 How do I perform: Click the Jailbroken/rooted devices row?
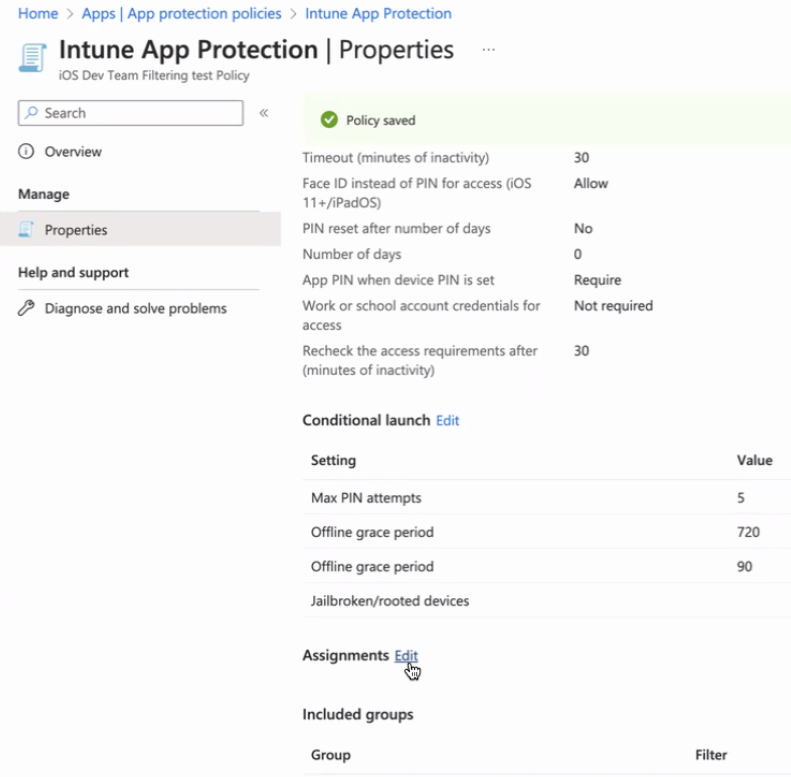pyautogui.click(x=546, y=601)
